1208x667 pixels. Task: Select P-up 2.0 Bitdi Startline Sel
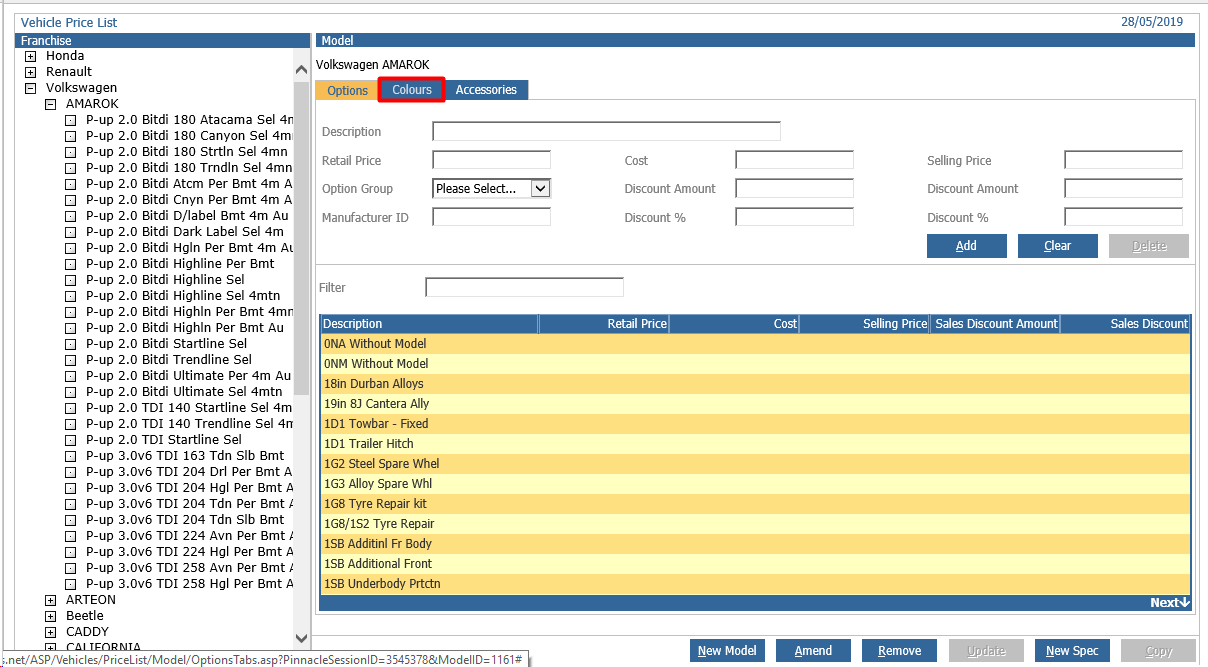pyautogui.click(x=169, y=344)
